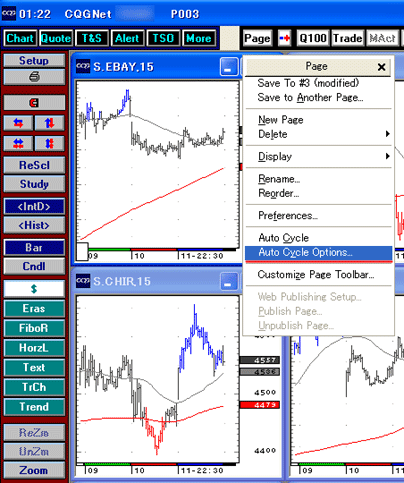Click the small white box in S.EBAY chart corner
The image size is (404, 483).
tap(82, 251)
